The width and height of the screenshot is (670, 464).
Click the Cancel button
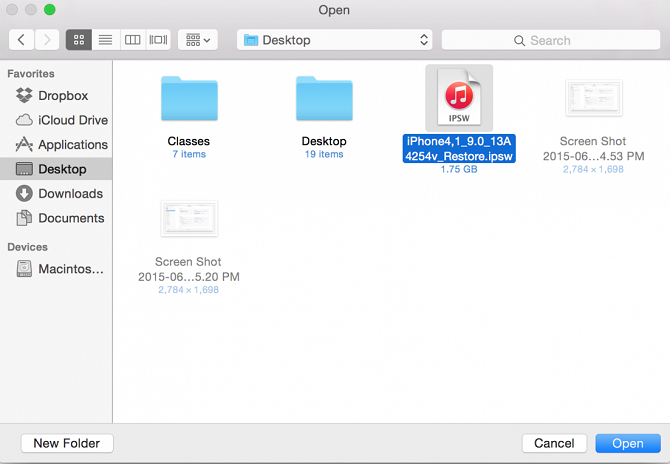coord(553,443)
